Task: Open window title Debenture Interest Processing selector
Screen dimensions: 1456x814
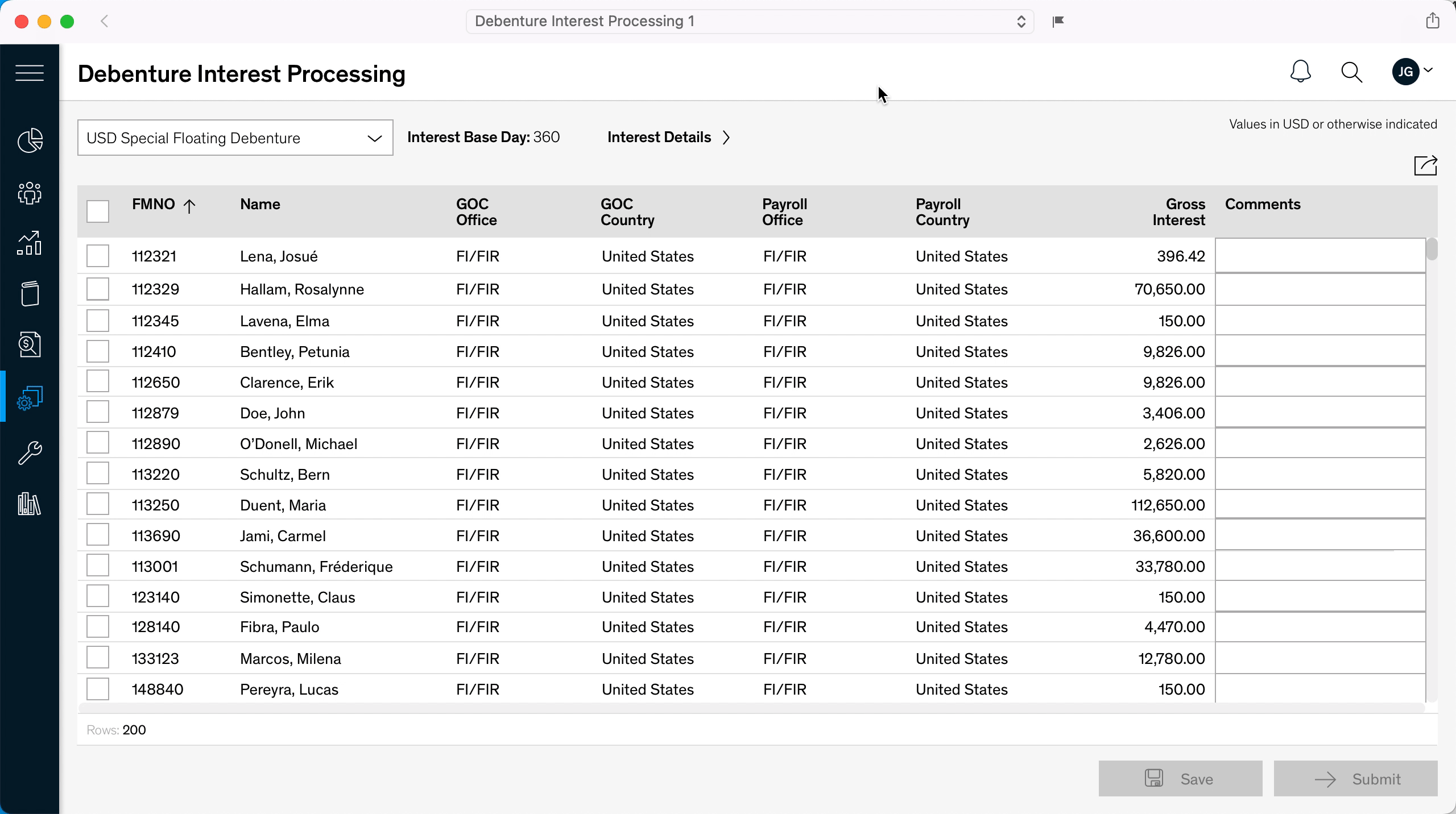Action: pos(749,22)
